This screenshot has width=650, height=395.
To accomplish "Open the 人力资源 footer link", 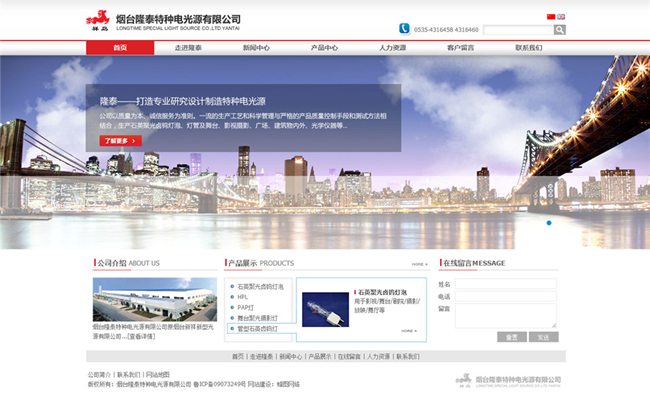I will coord(378,356).
